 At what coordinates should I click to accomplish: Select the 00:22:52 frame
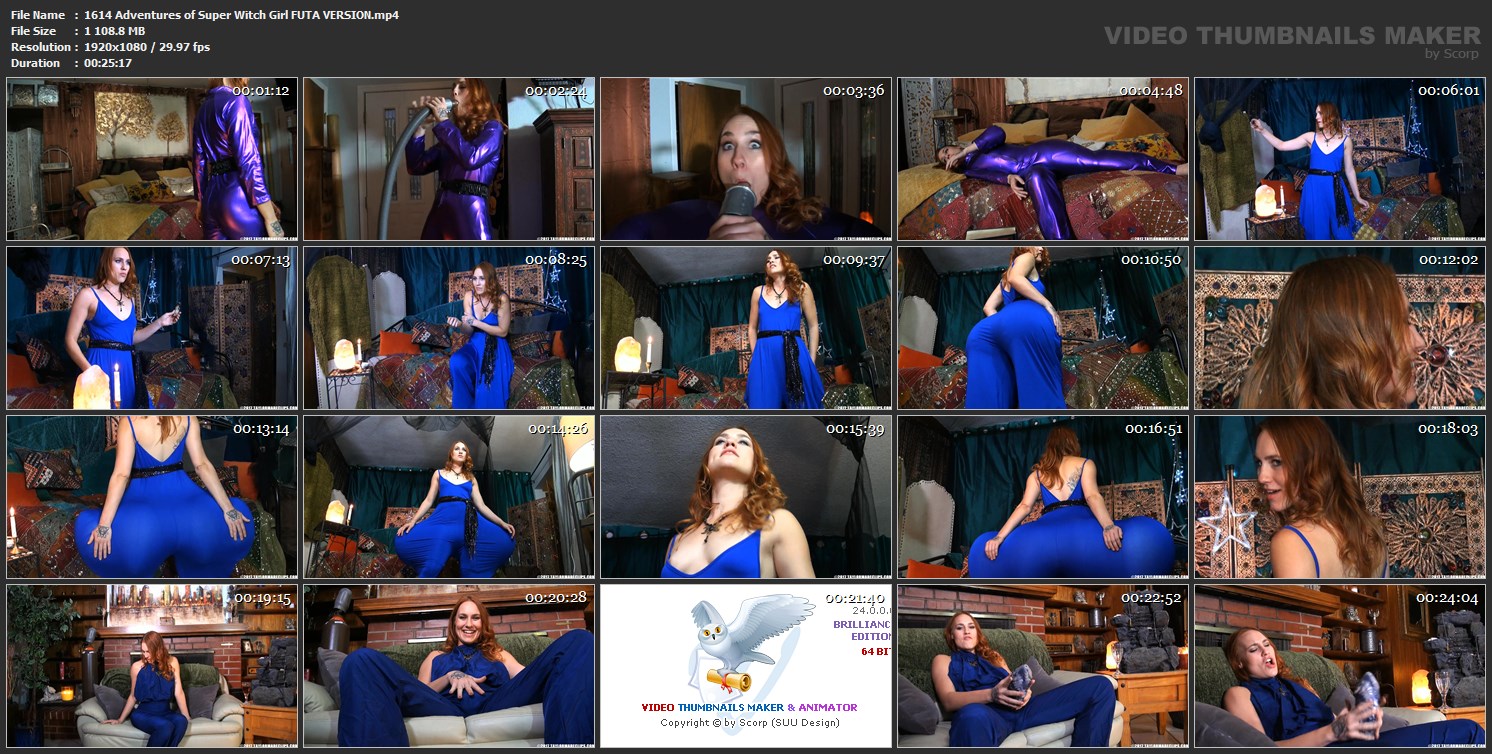coord(1043,666)
